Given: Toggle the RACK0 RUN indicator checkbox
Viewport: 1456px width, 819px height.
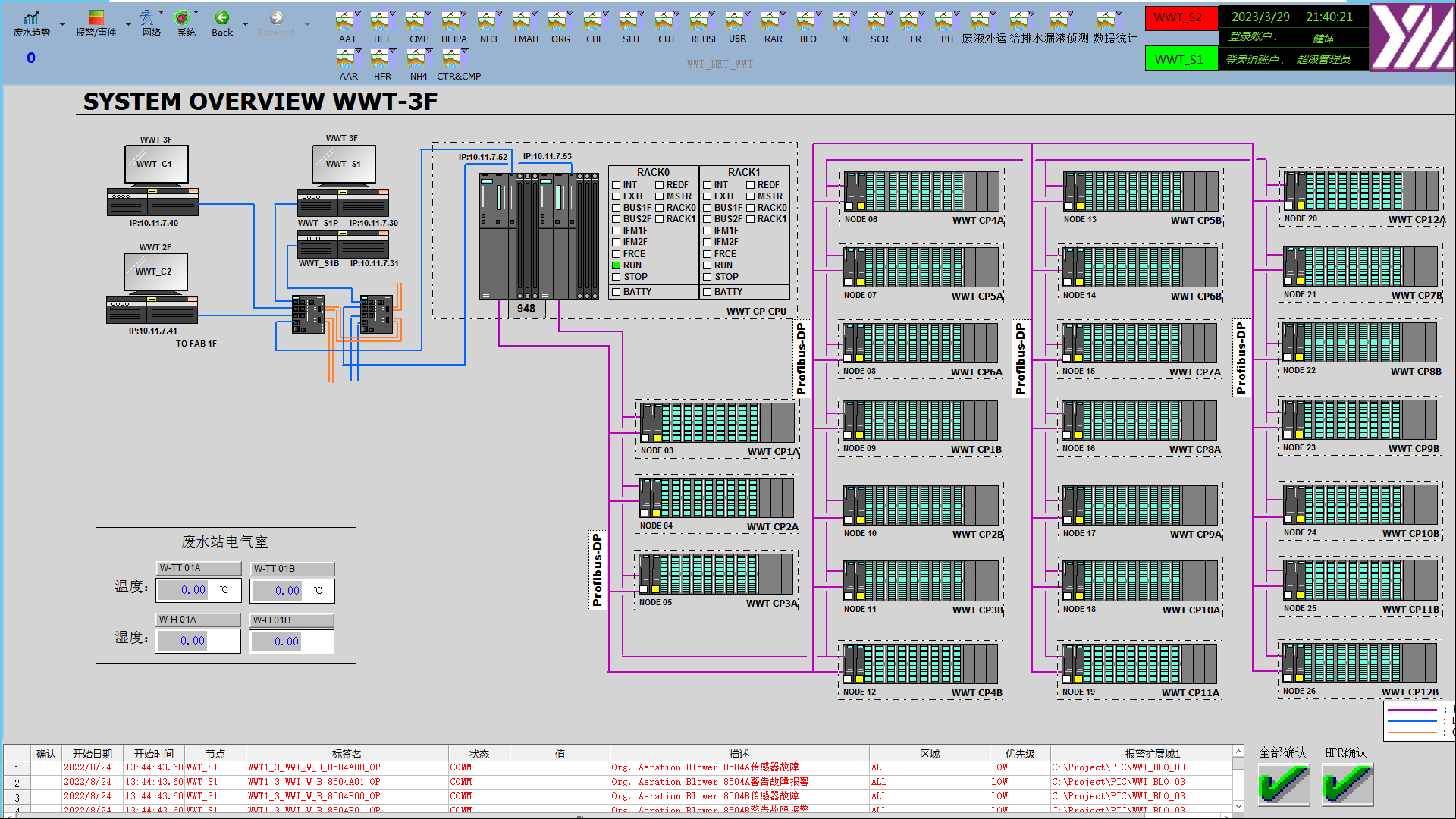Looking at the screenshot, I should pos(617,265).
